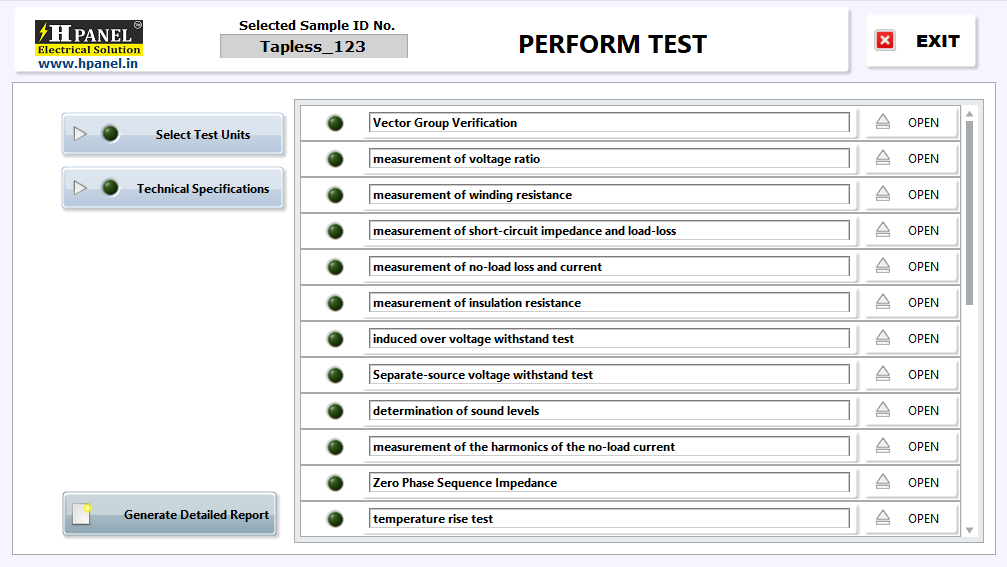The image size is (1007, 567).
Task: Click eject icon for temperature rise test
Action: pyautogui.click(x=883, y=519)
